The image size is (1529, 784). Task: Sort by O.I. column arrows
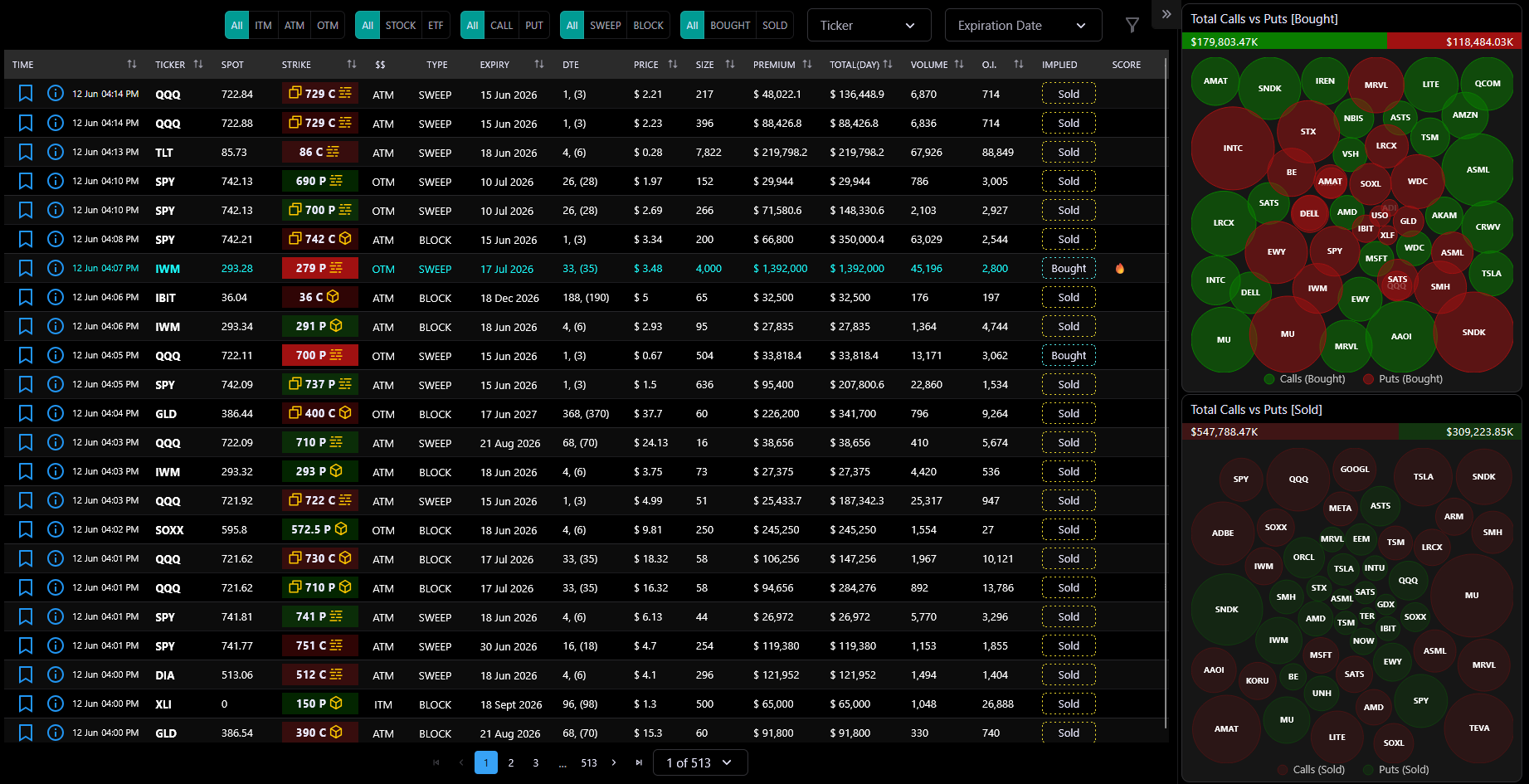coord(1019,64)
